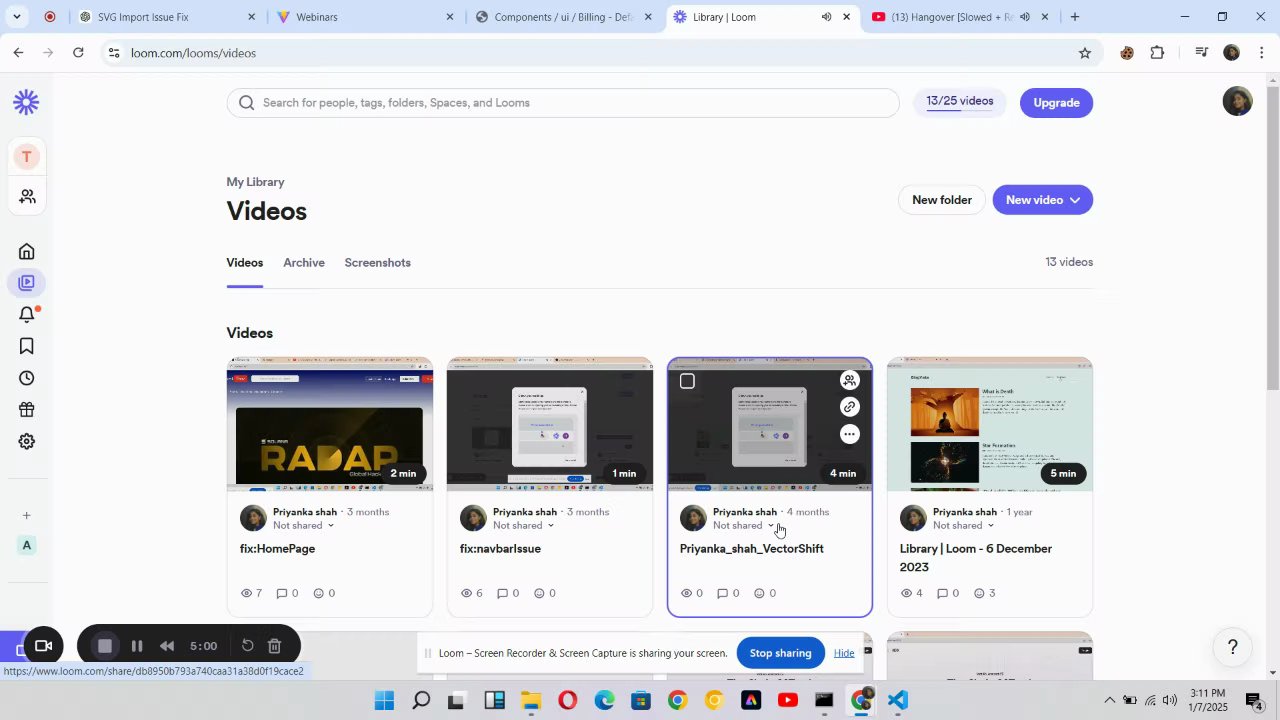Go to Home via sidebar house icon

tap(27, 251)
